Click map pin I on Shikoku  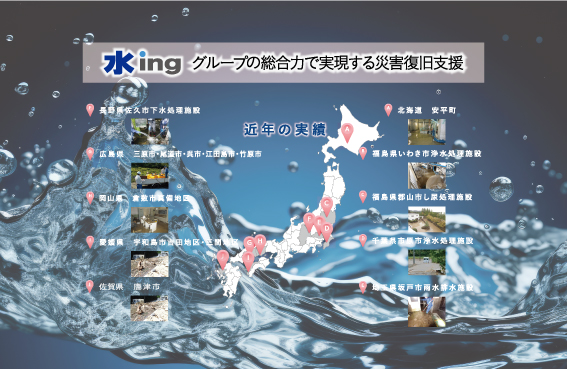tap(248, 261)
